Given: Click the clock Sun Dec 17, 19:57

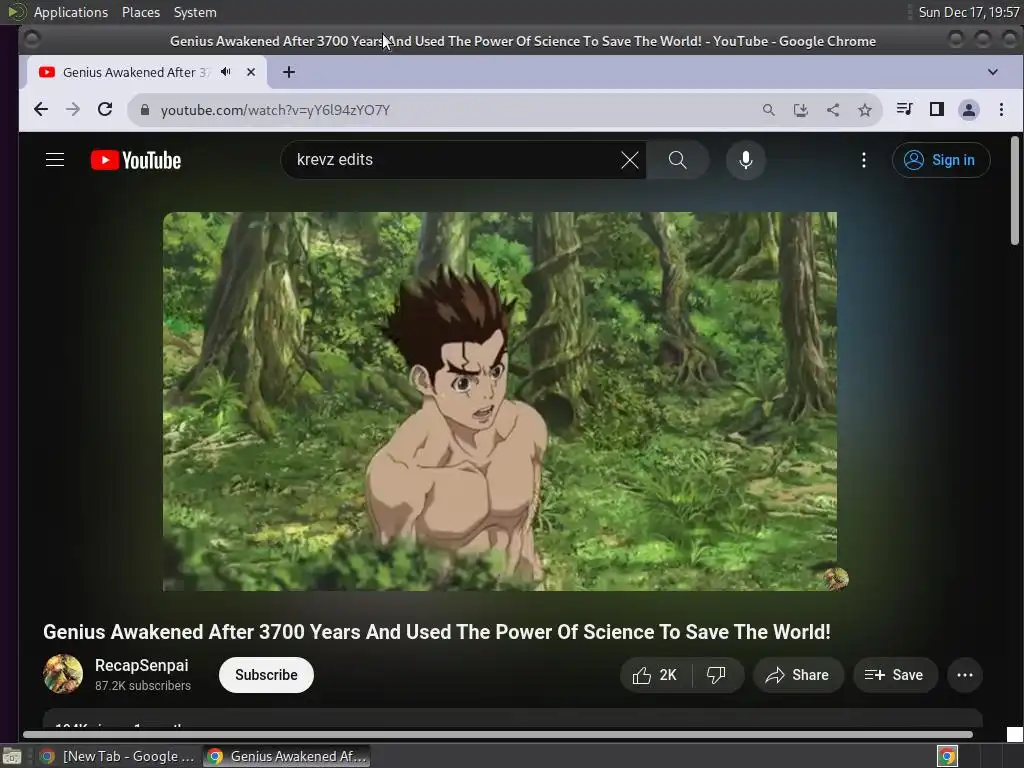Looking at the screenshot, I should [968, 12].
